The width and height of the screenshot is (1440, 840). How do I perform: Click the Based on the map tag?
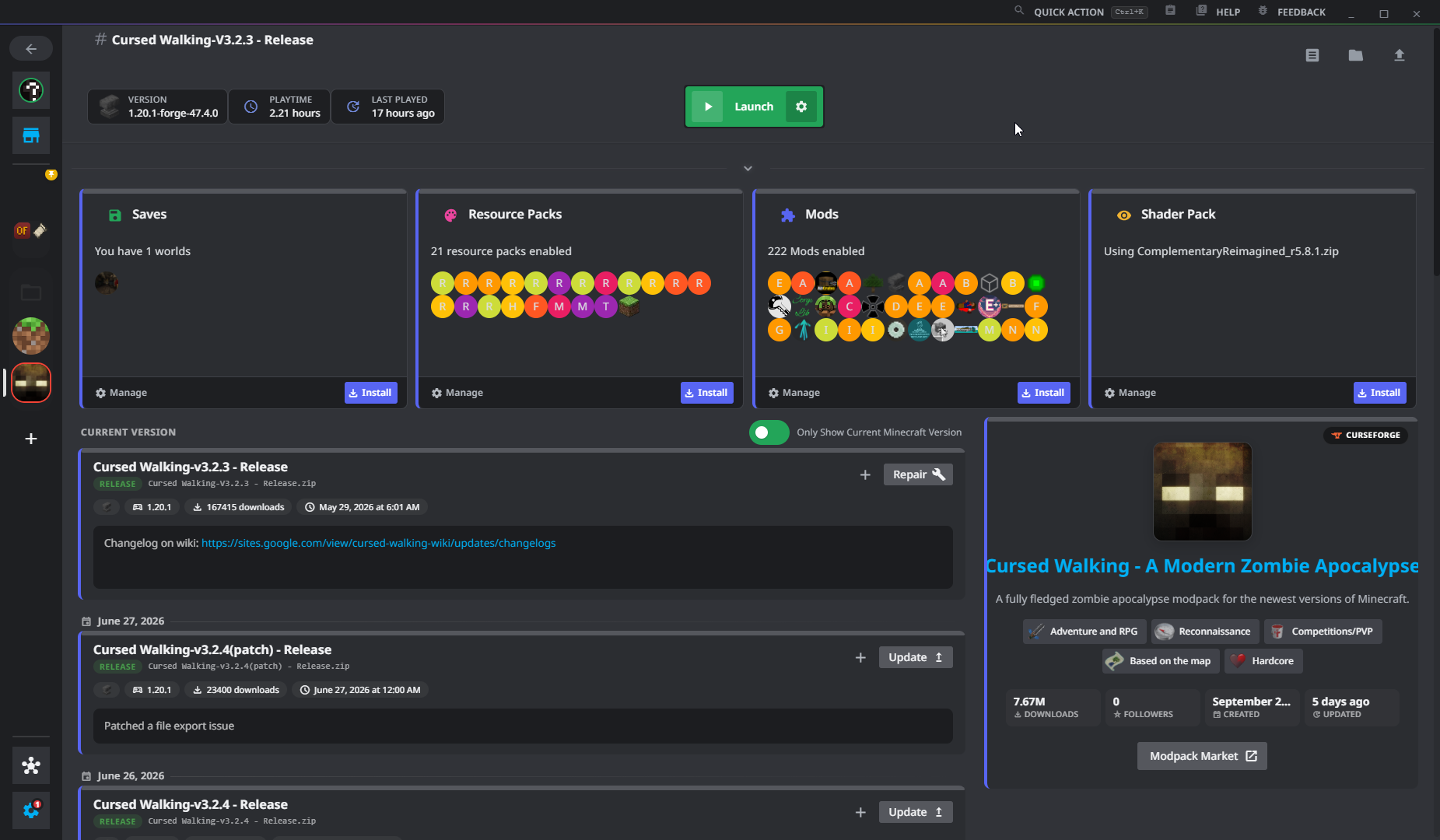[1161, 661]
